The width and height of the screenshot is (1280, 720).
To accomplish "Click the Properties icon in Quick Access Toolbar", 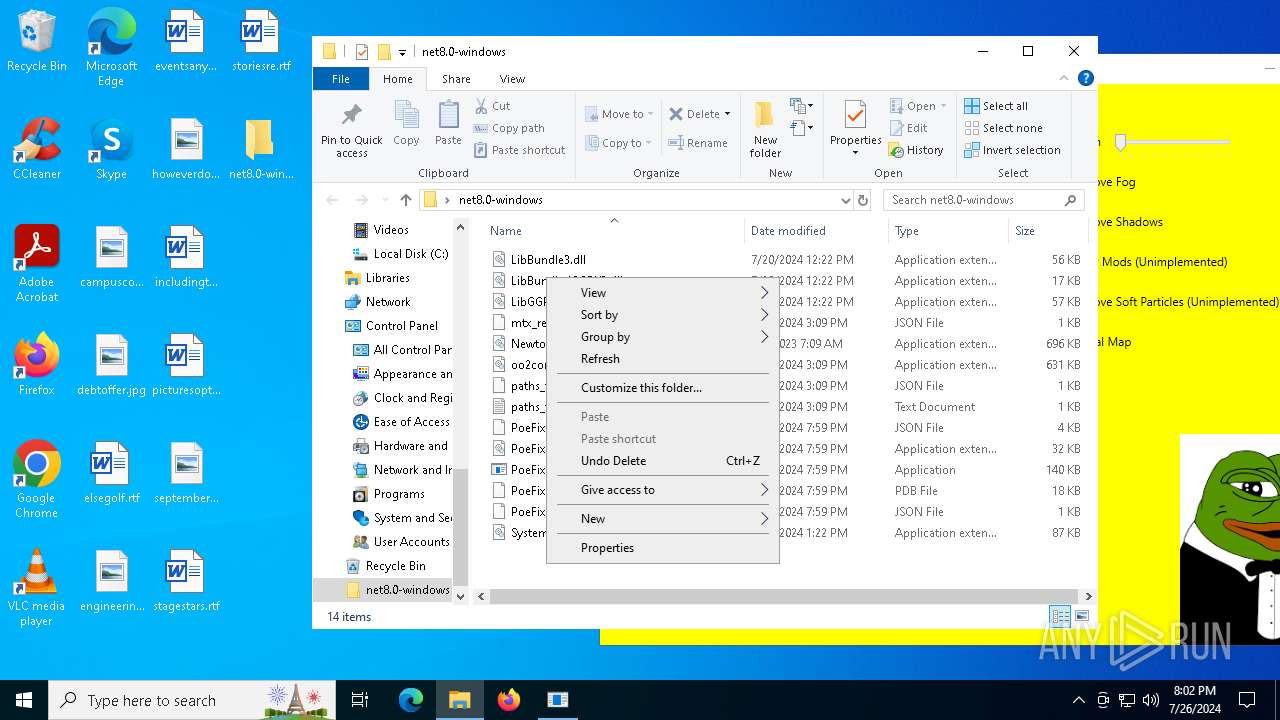I will pos(361,52).
